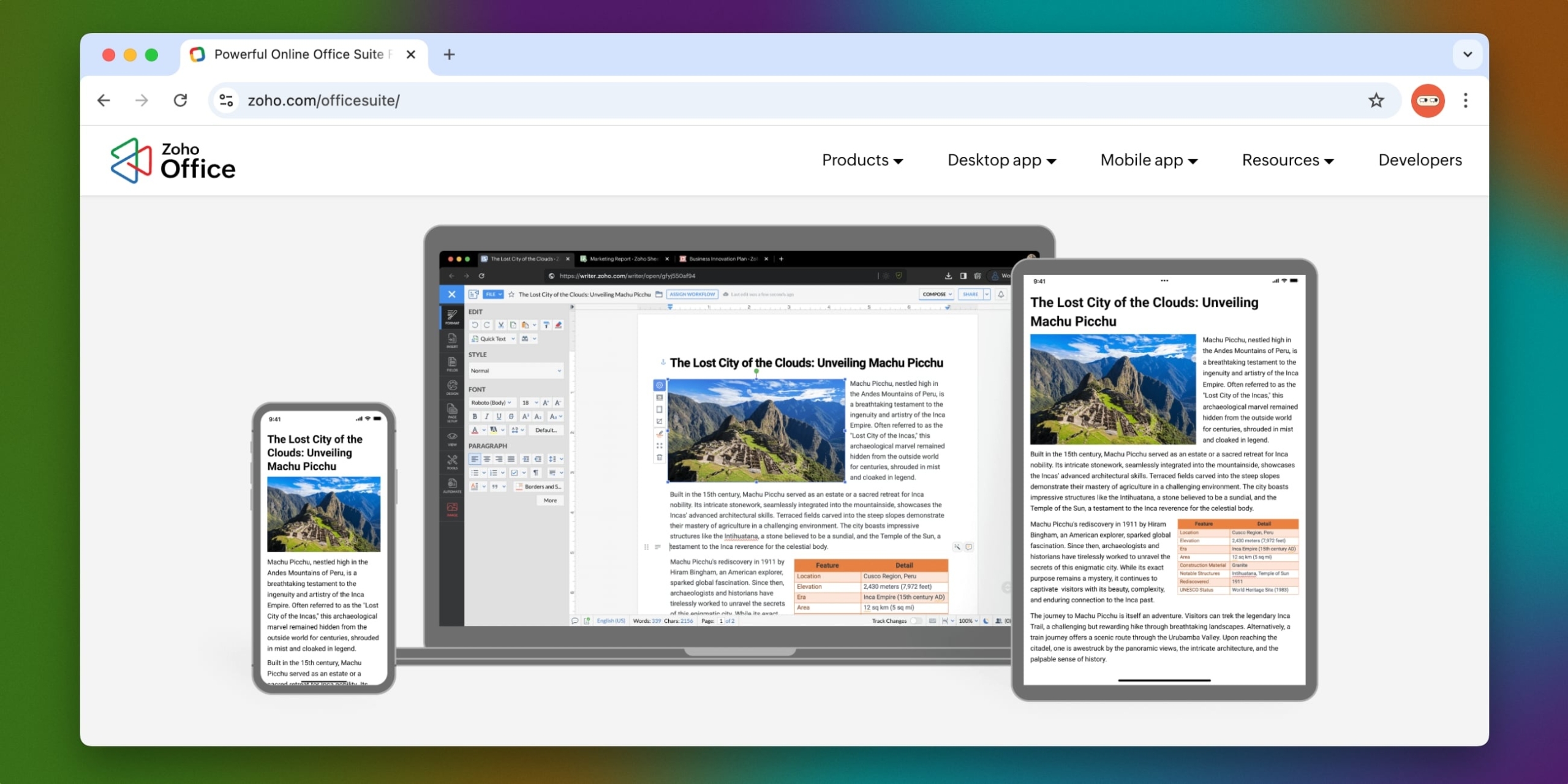Open the Tools panel in Writer sidebar

click(452, 462)
